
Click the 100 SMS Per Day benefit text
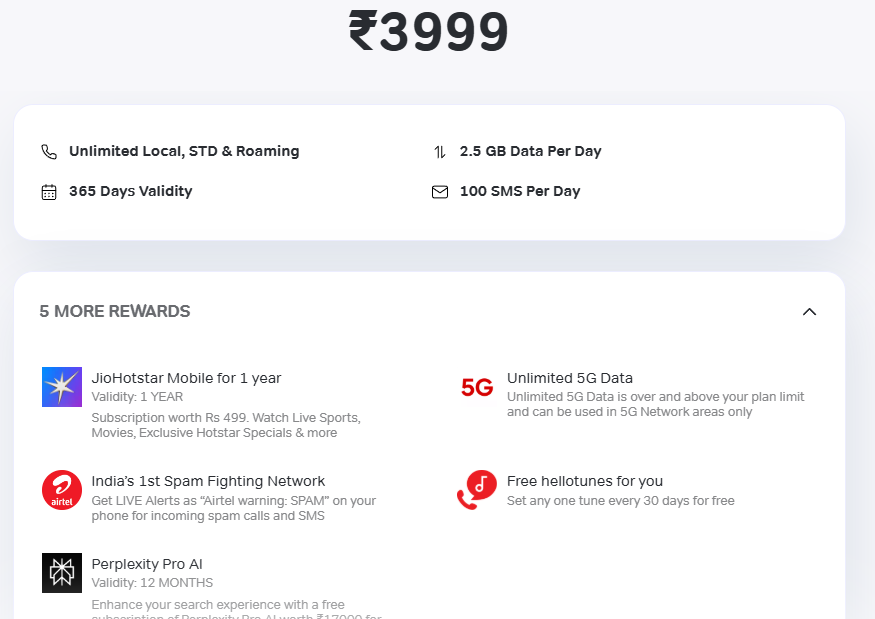(520, 191)
